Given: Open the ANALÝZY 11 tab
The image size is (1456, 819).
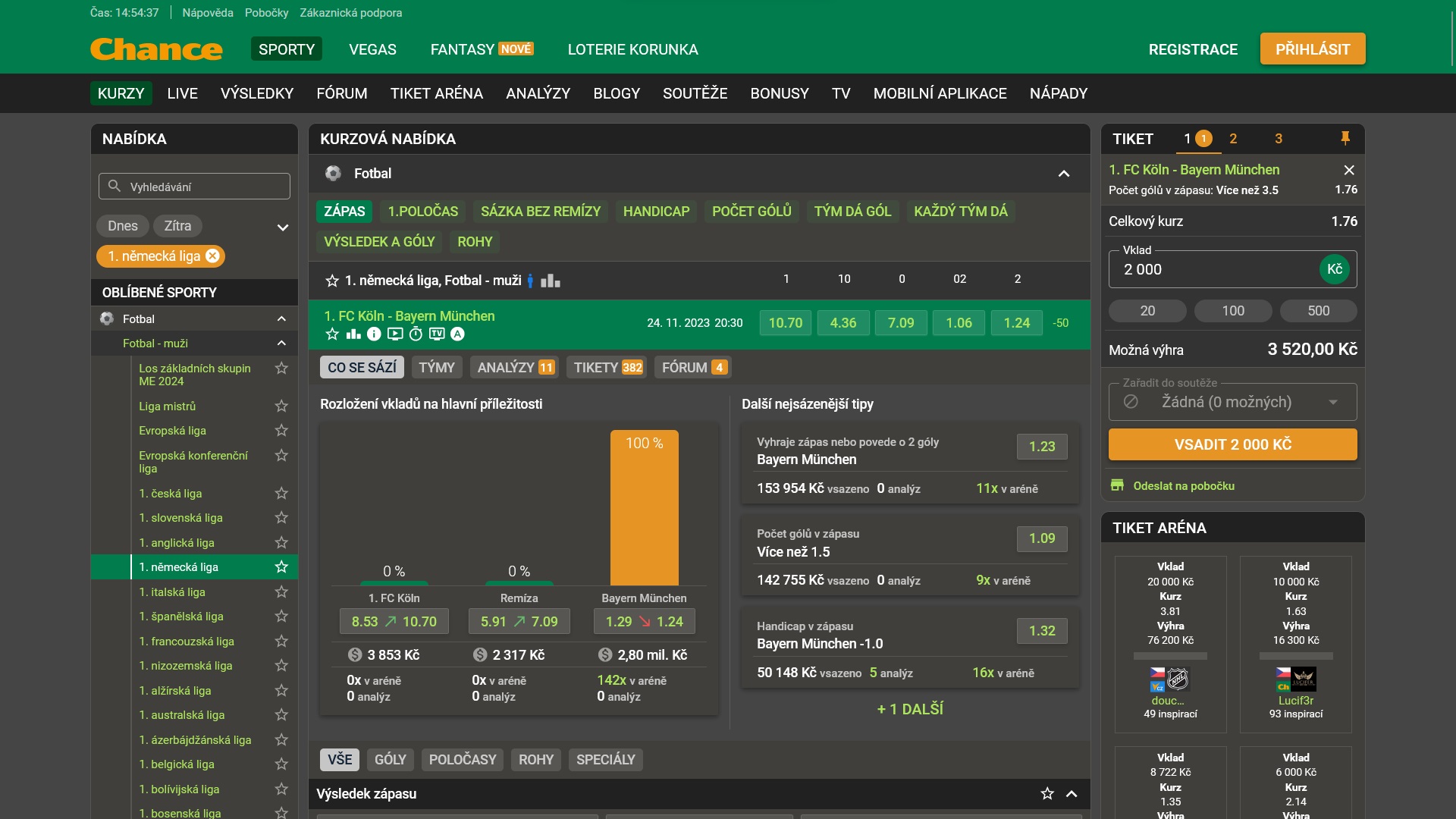Looking at the screenshot, I should [x=516, y=368].
